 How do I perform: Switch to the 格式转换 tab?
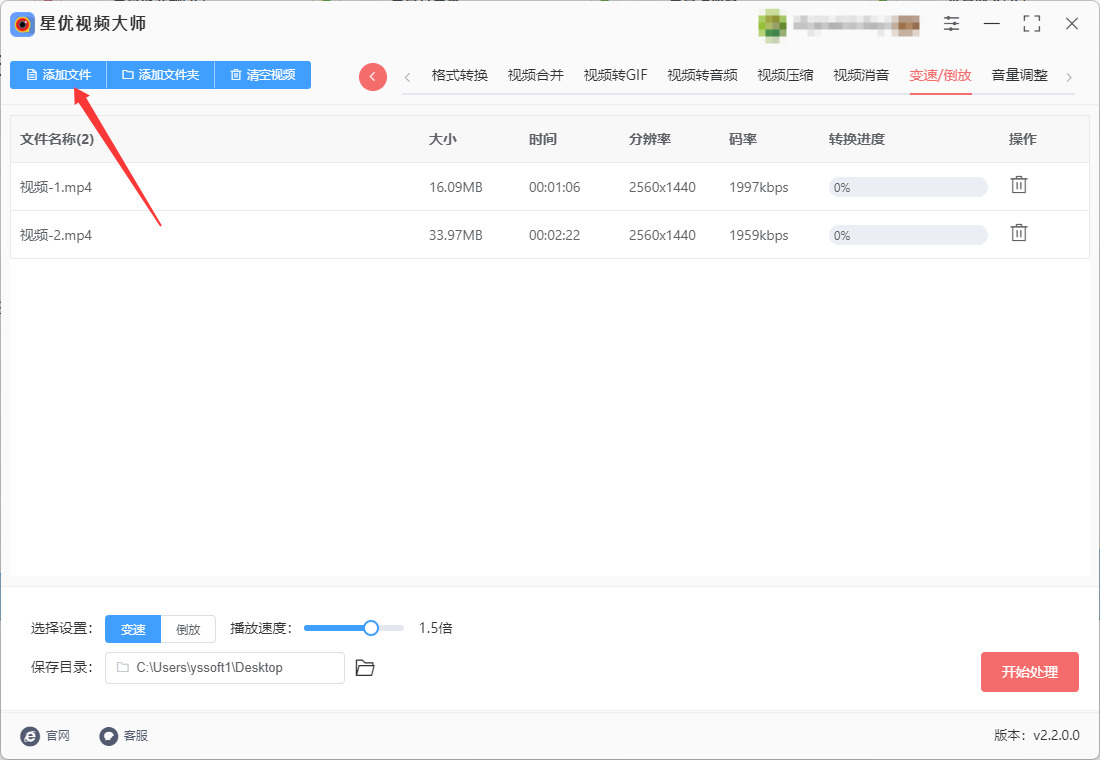[460, 75]
